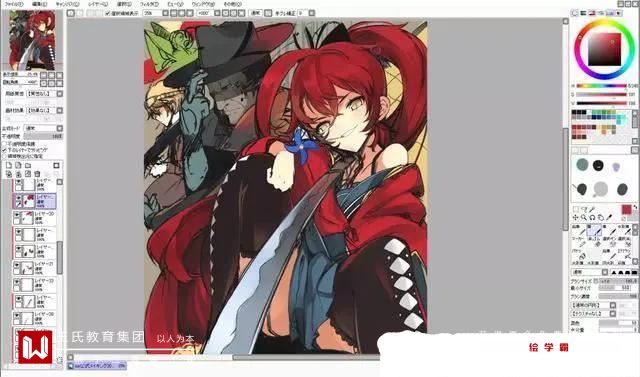Pick the black swatch in the palette
Viewport: 640px width, 377px height.
[574, 112]
